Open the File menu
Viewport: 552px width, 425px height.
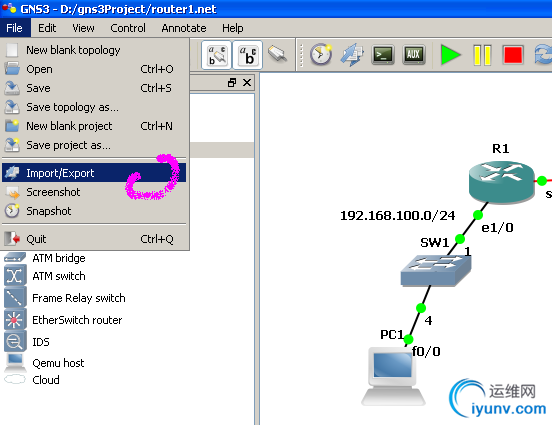point(14,28)
